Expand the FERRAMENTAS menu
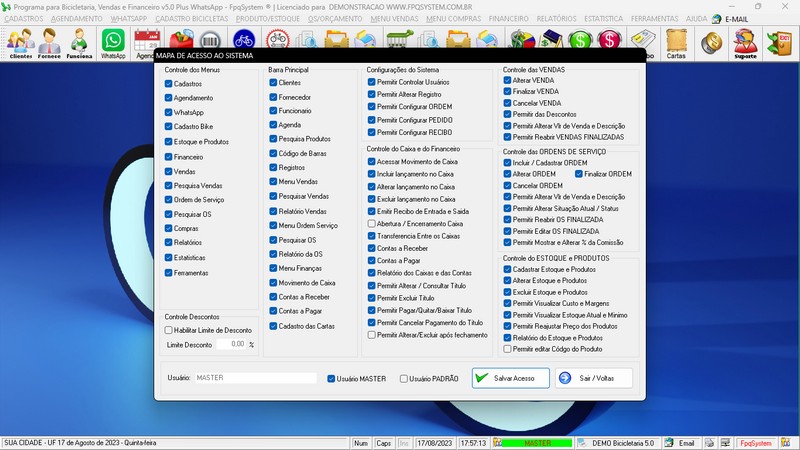This screenshot has height=450, width=800. point(655,19)
